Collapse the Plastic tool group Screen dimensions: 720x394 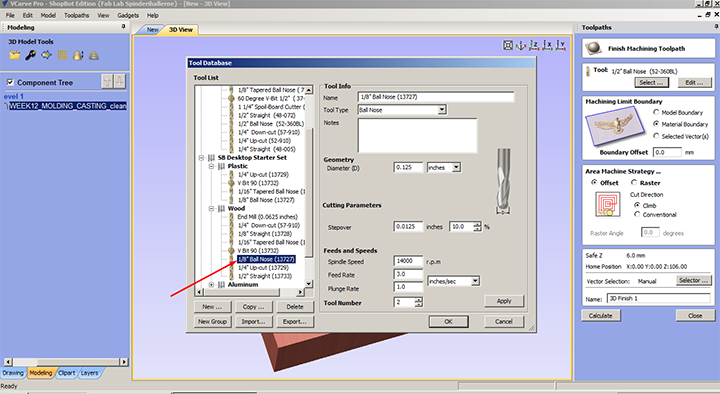click(x=211, y=166)
